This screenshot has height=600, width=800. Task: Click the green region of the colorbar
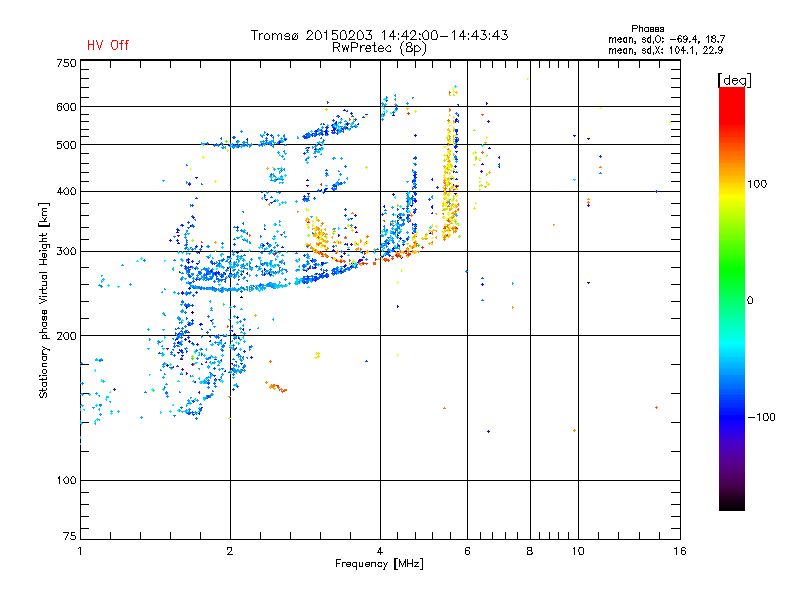(x=732, y=270)
